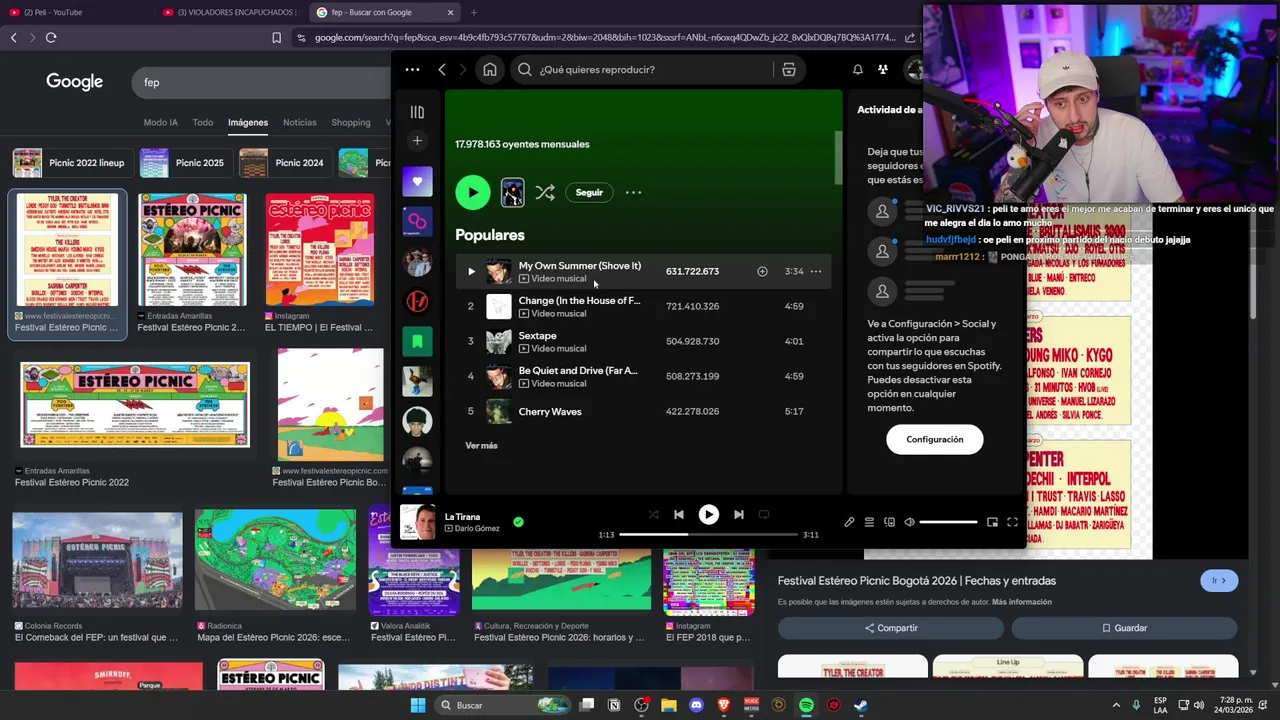Open artist more options three dots

[x=633, y=192]
